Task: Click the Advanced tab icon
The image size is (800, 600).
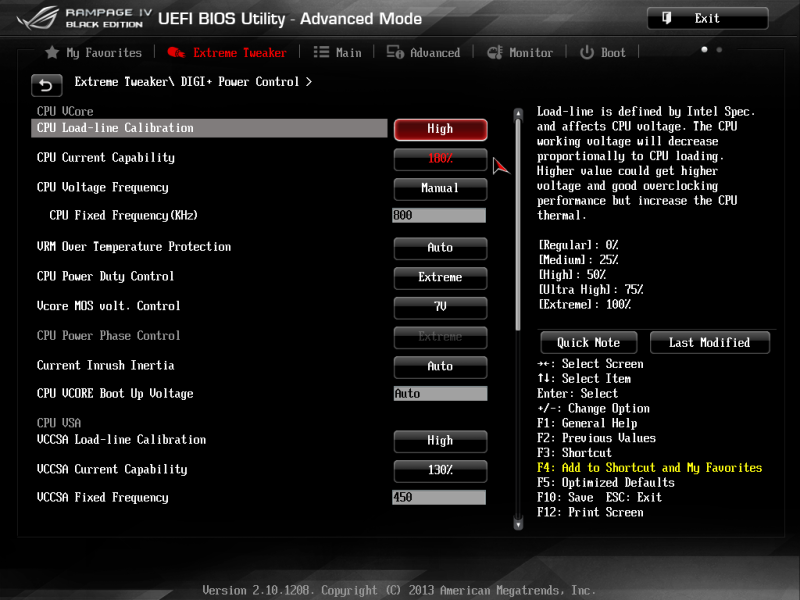Action: coord(395,52)
